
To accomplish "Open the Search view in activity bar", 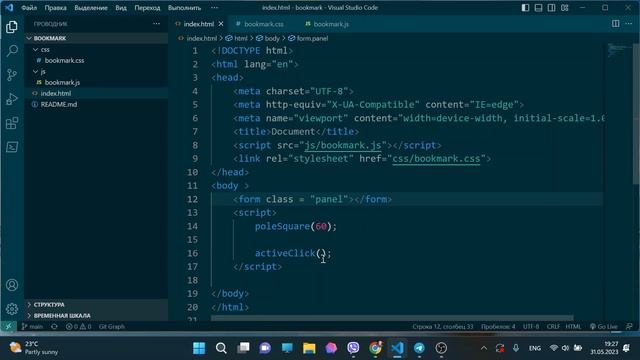I will pos(12,51).
